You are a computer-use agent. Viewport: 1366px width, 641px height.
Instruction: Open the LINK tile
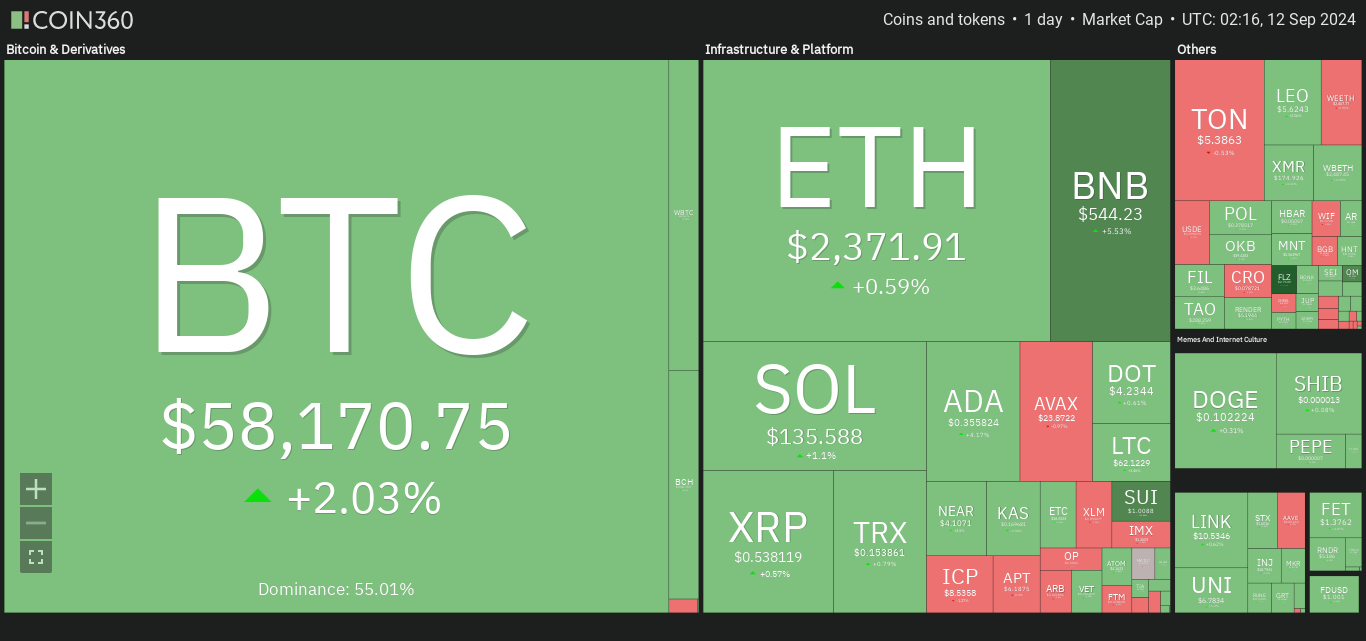coord(1211,529)
